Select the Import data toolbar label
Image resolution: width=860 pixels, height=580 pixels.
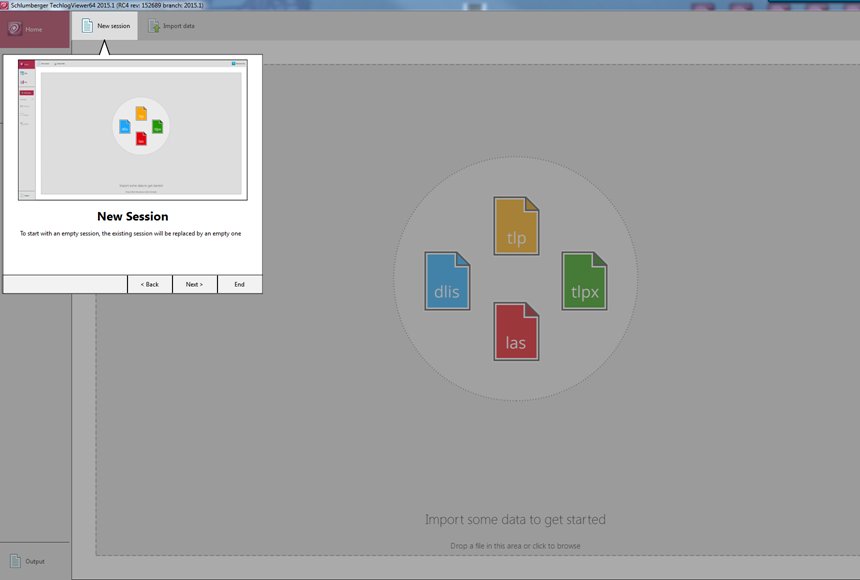pos(178,26)
